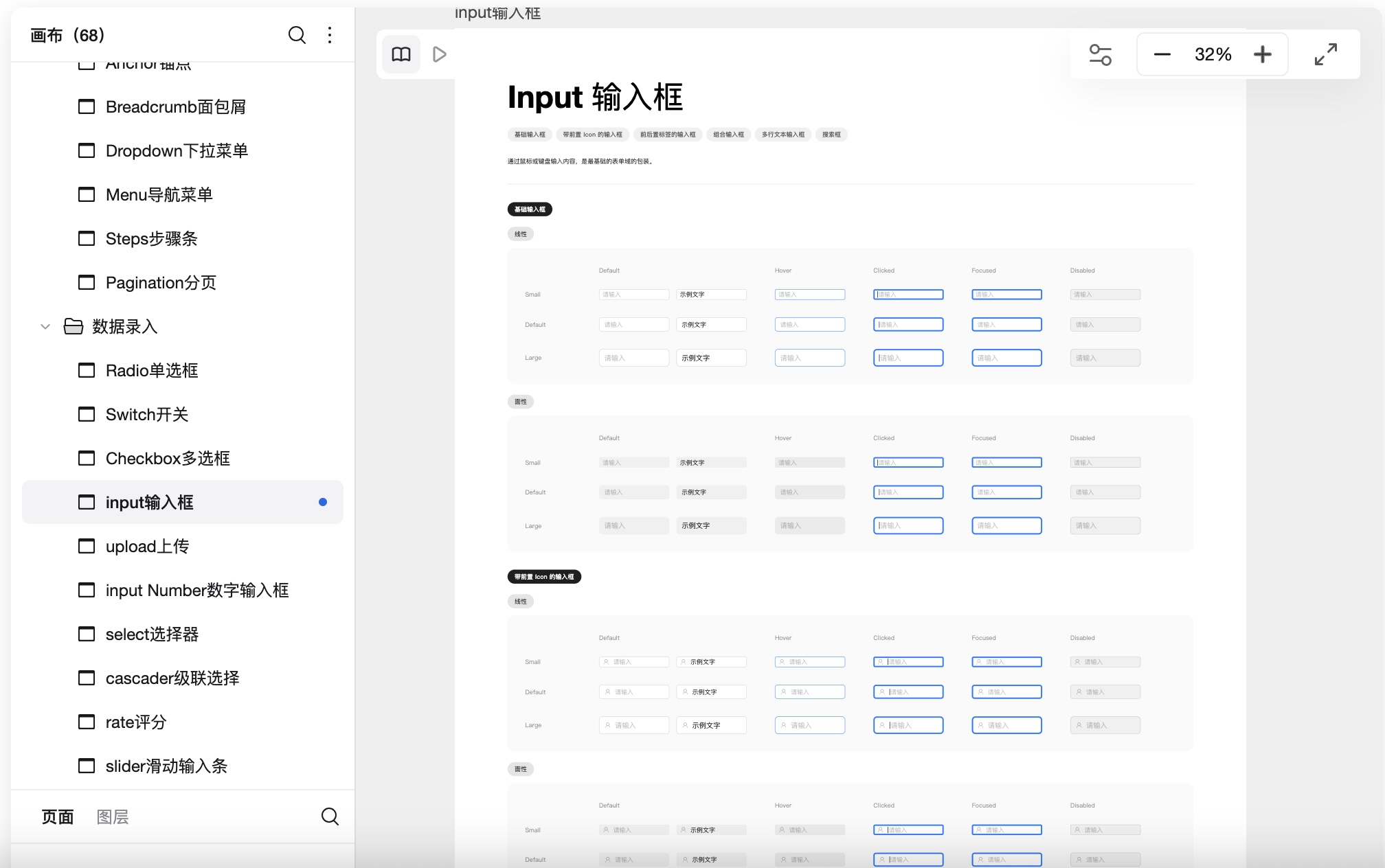Open Pagination分页 canvas

point(183,283)
